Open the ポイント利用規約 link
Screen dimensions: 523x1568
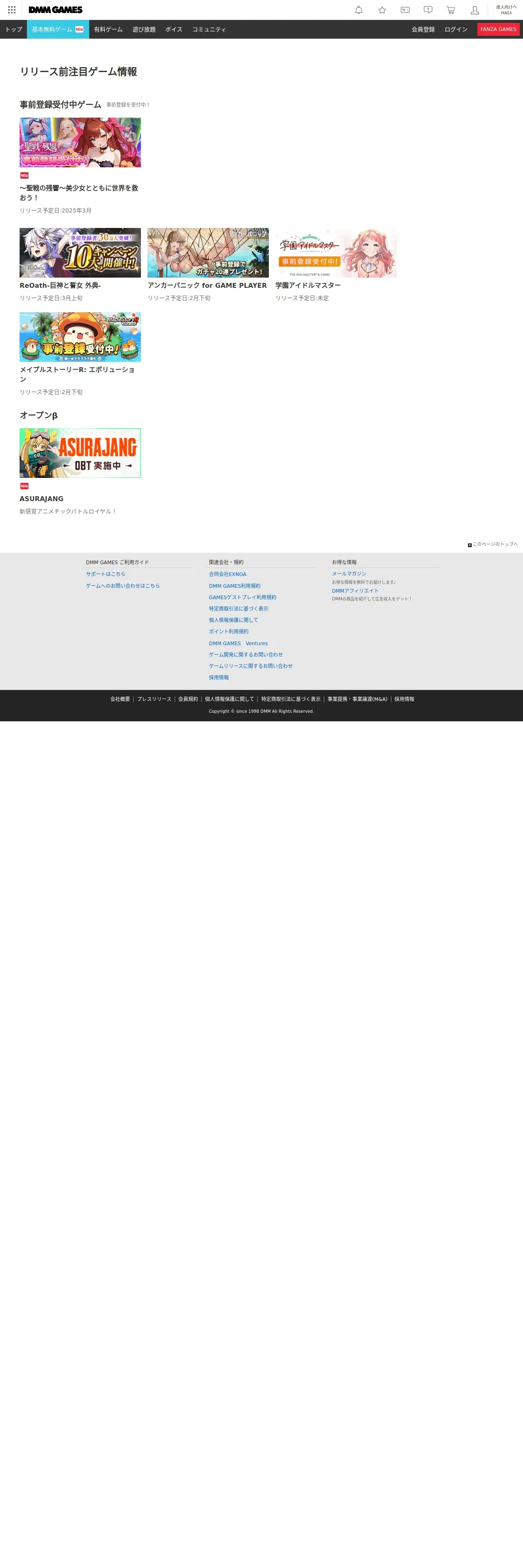coord(229,631)
